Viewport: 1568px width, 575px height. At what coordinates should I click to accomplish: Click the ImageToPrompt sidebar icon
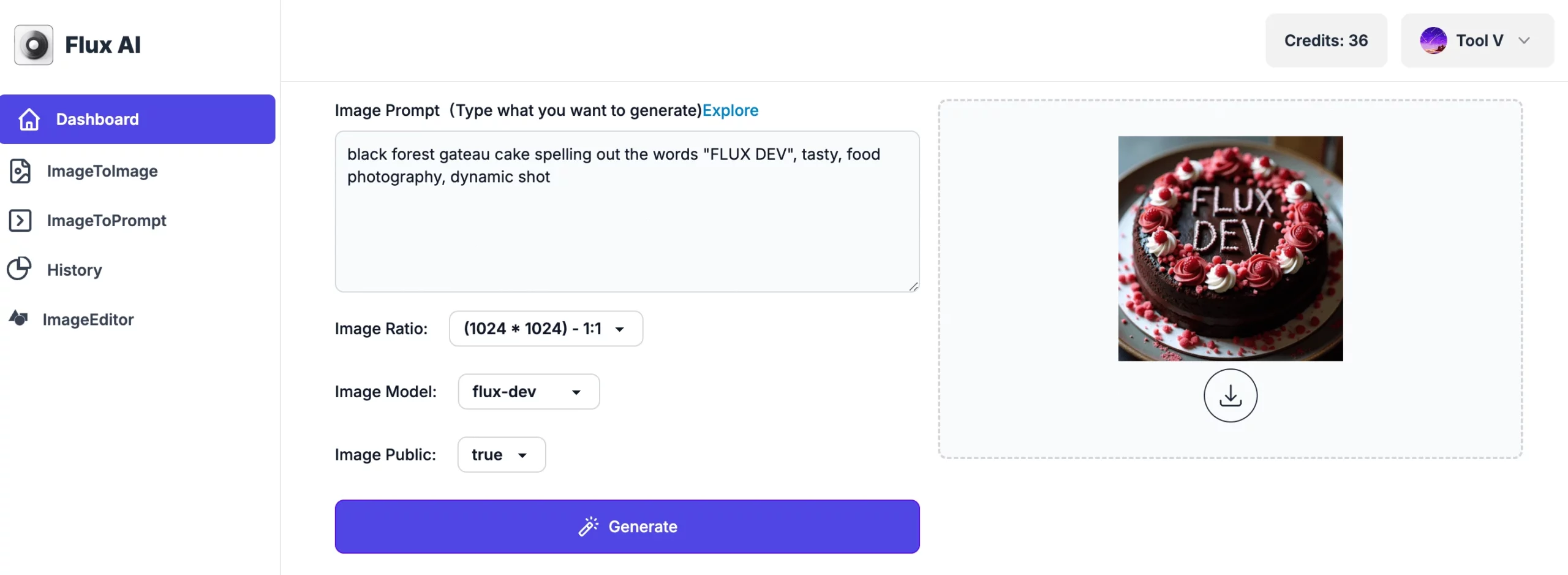tap(20, 221)
